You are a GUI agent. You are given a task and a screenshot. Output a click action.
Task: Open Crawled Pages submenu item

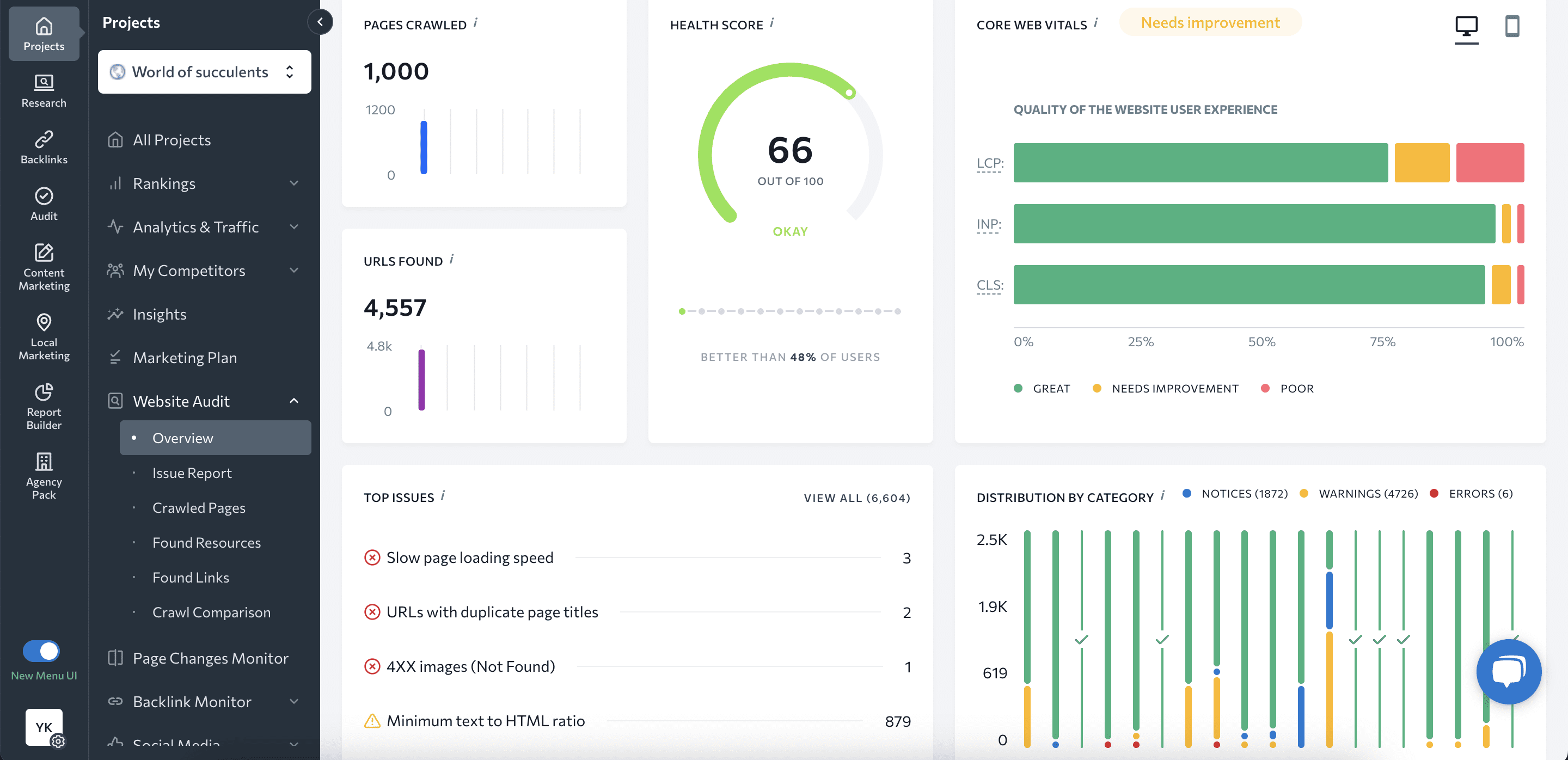point(198,507)
